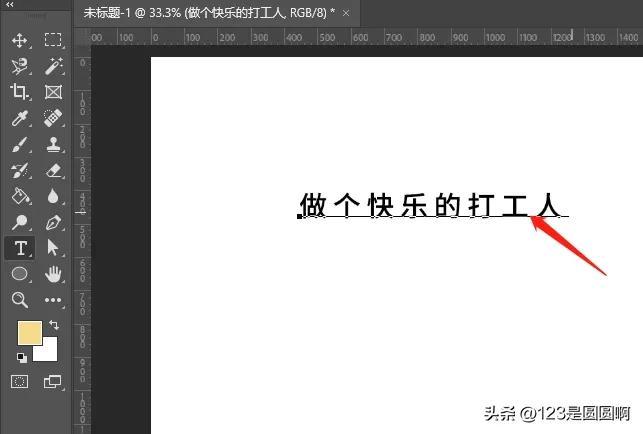This screenshot has width=643, height=434.
Task: Select the Pen tool
Action: (x=53, y=223)
